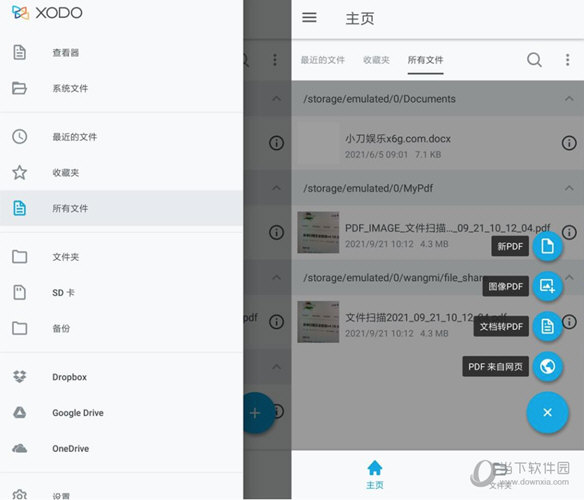The image size is (584, 500).
Task: Open the PDF_IMAGE file thumbnail
Action: point(318,232)
